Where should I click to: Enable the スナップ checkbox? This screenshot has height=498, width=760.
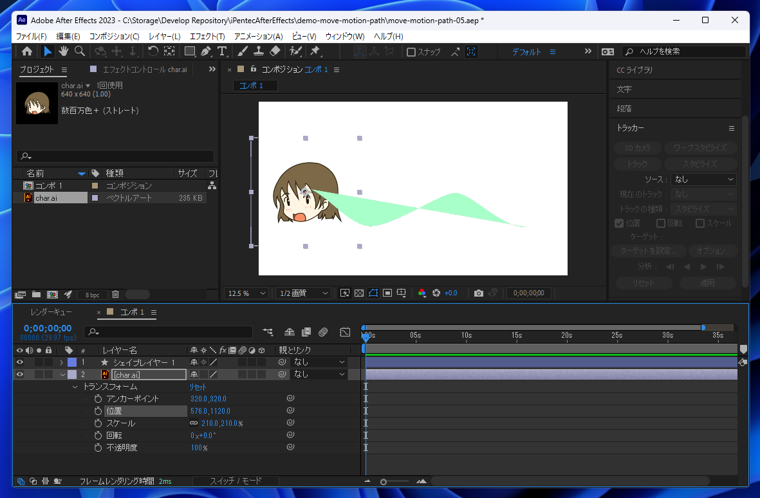[x=411, y=52]
